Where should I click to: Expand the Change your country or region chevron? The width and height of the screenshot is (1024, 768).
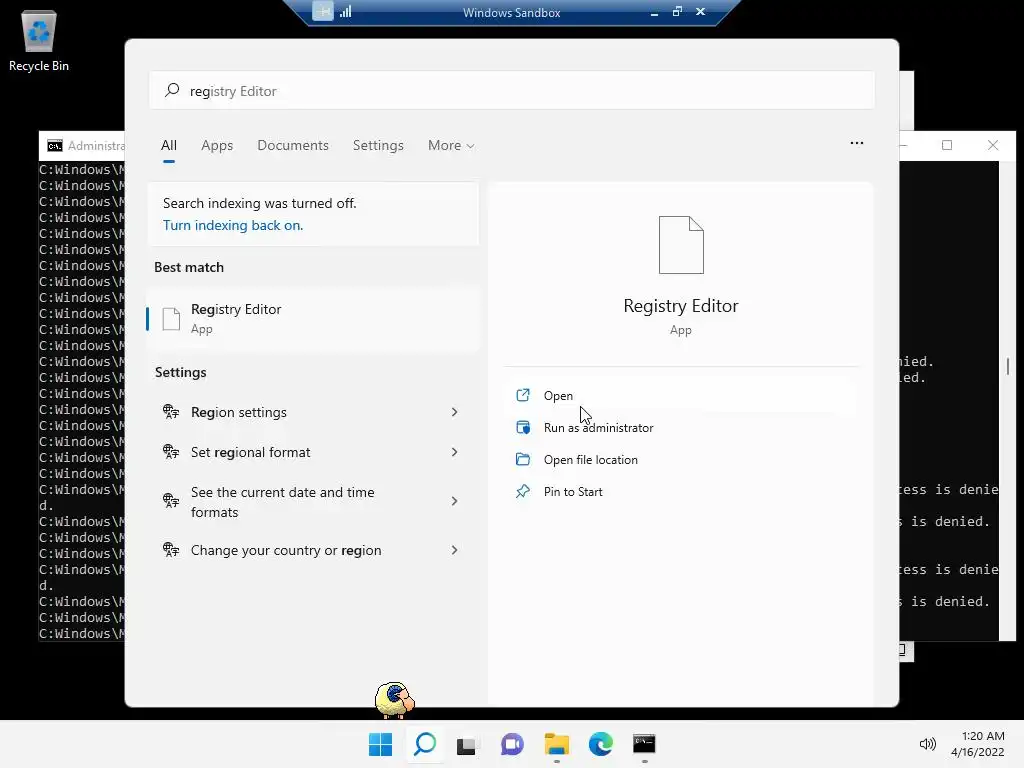coord(455,551)
